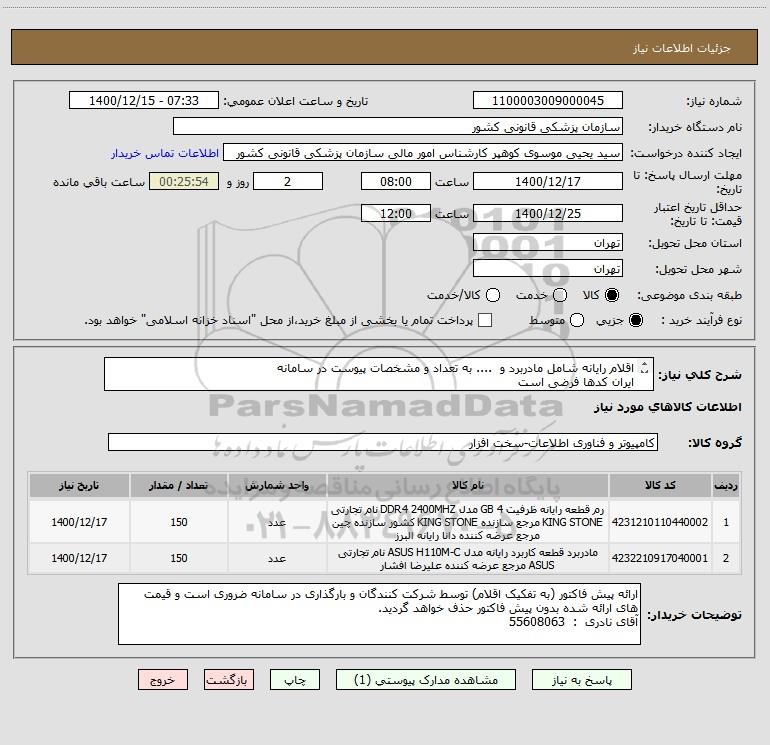
Task: Click the announcement date field 1400/12/15 - 07:33
Action: coord(144,100)
